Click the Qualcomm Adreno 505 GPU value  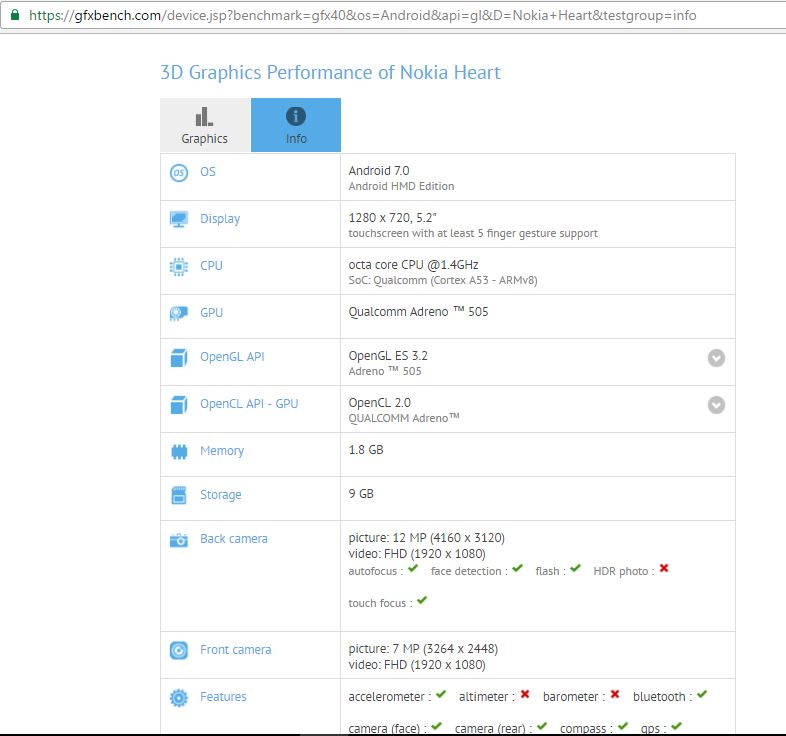point(418,312)
